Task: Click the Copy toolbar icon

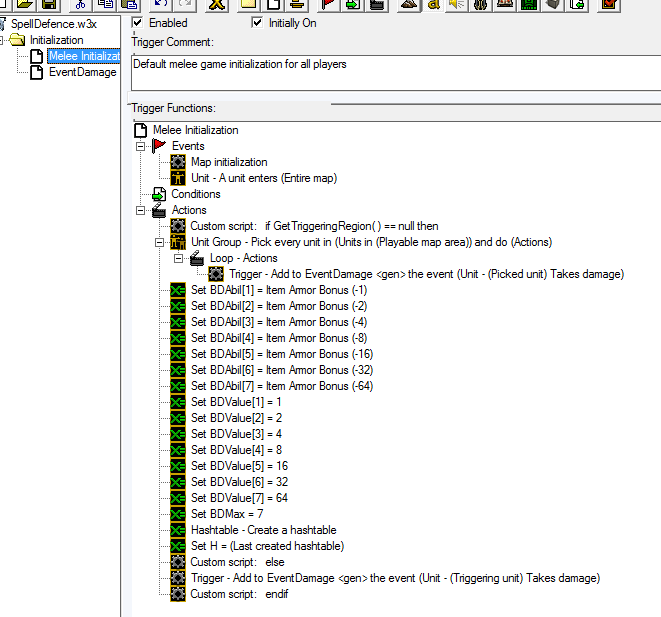Action: 105,4
